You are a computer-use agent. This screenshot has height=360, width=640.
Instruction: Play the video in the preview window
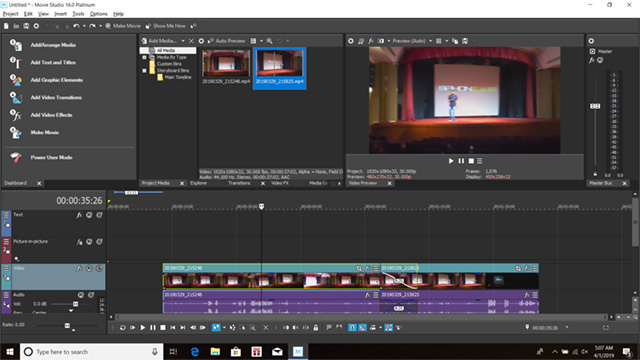pos(451,161)
